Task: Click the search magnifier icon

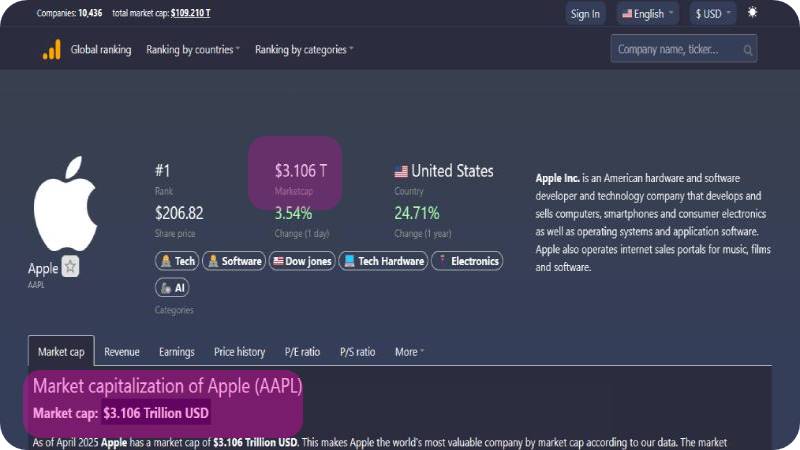Action: click(x=748, y=50)
